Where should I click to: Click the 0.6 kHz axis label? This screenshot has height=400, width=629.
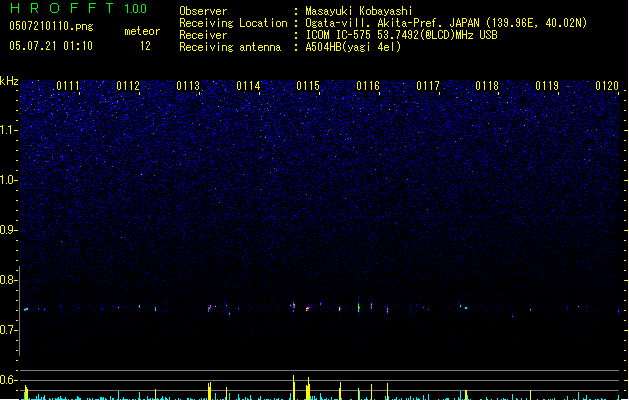tap(8, 380)
